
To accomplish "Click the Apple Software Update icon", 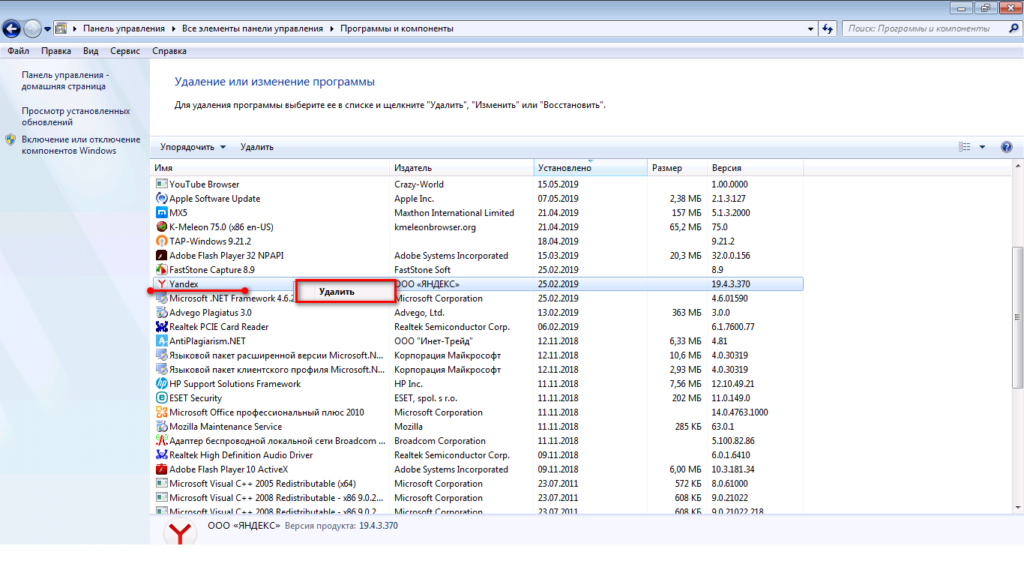I will [x=161, y=199].
